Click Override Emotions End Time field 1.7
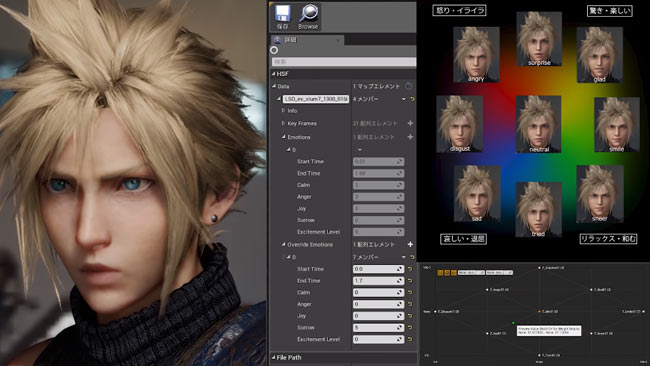The image size is (650, 366). pyautogui.click(x=378, y=281)
